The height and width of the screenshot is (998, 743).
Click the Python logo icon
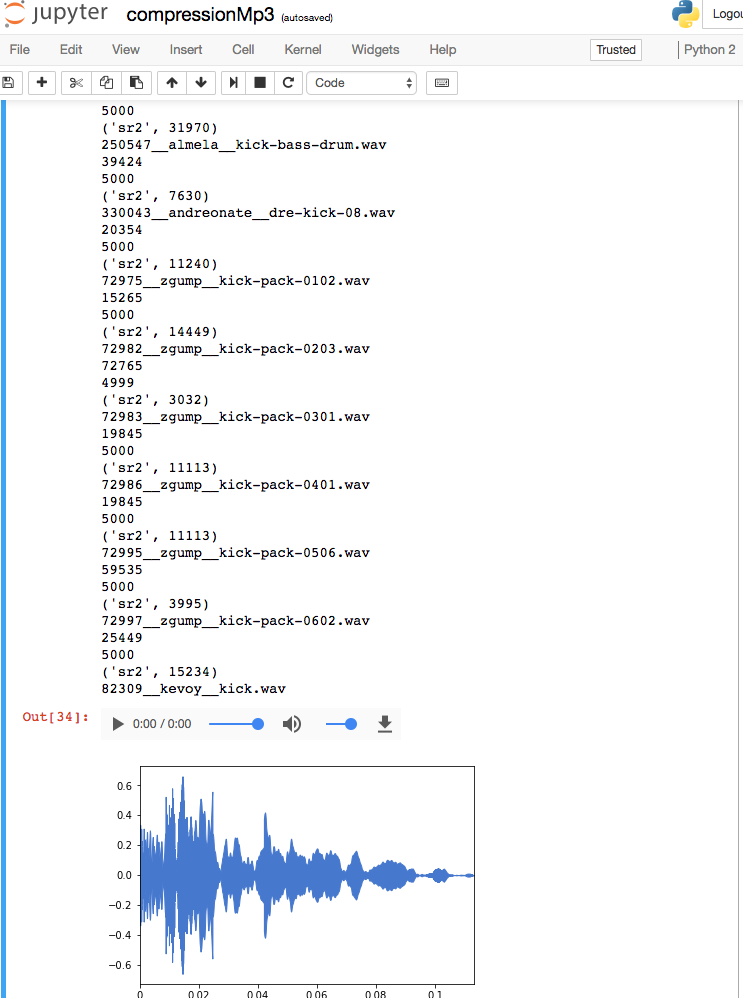[x=685, y=14]
